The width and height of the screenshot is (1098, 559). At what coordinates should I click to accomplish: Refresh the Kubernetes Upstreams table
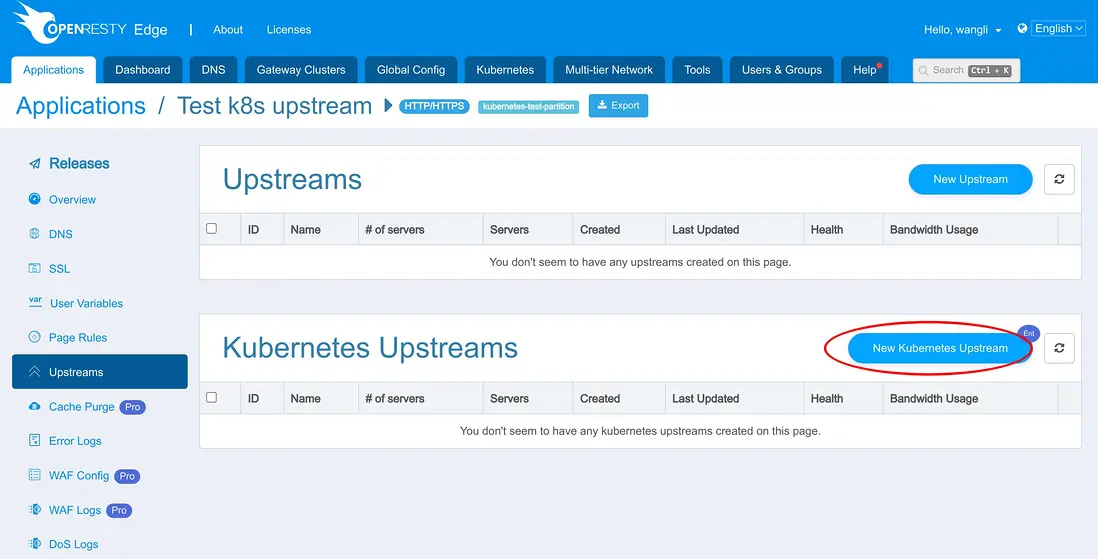1059,348
